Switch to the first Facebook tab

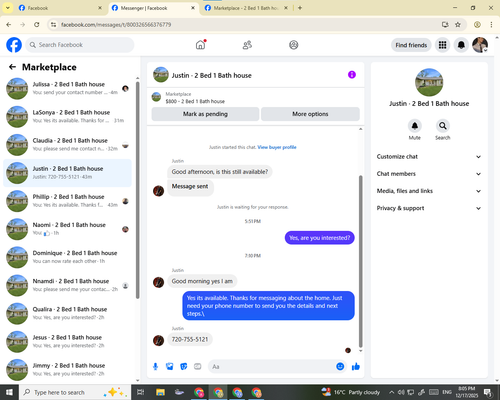pos(60,8)
